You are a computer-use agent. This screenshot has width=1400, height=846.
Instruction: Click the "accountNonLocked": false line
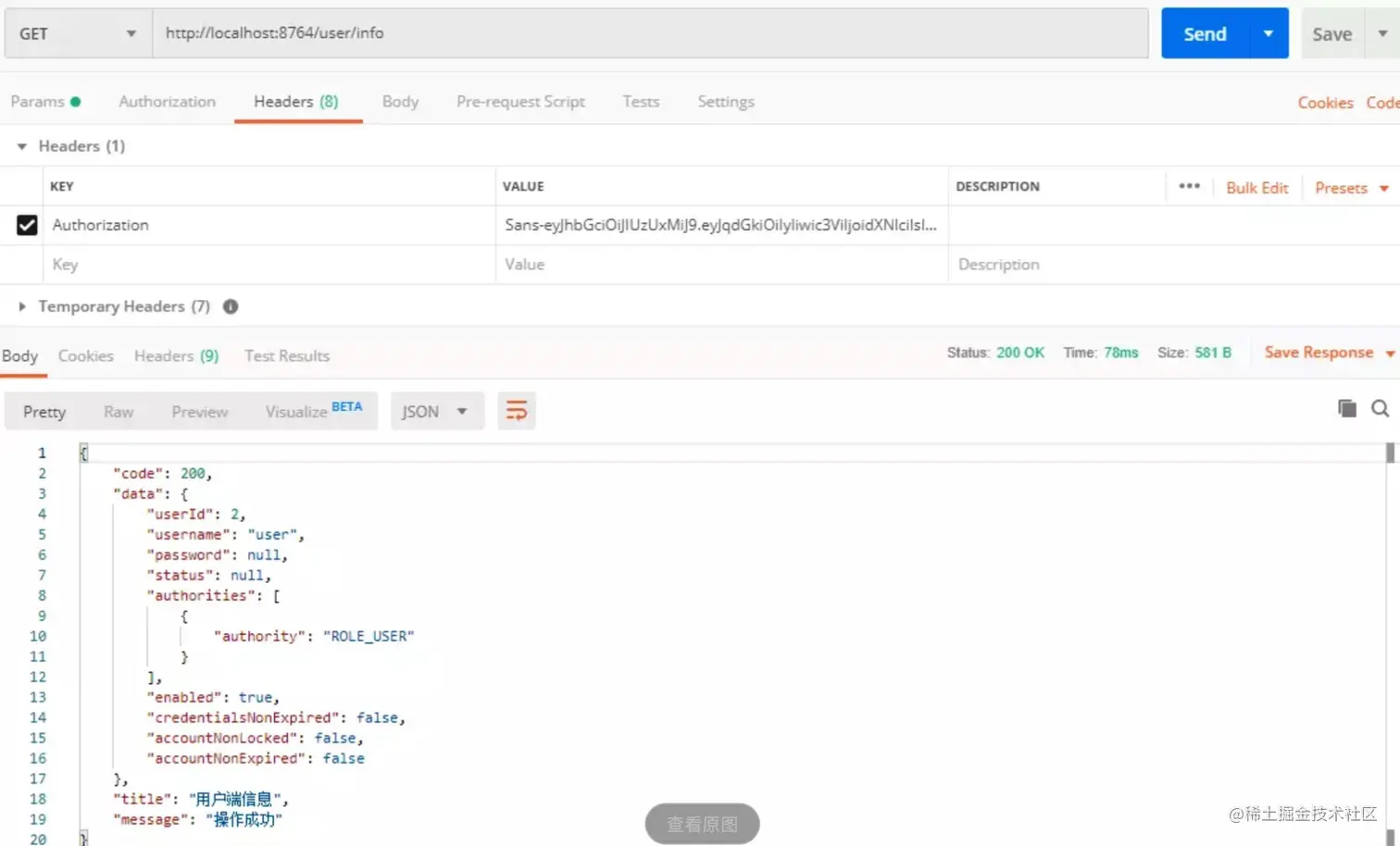pyautogui.click(x=255, y=739)
